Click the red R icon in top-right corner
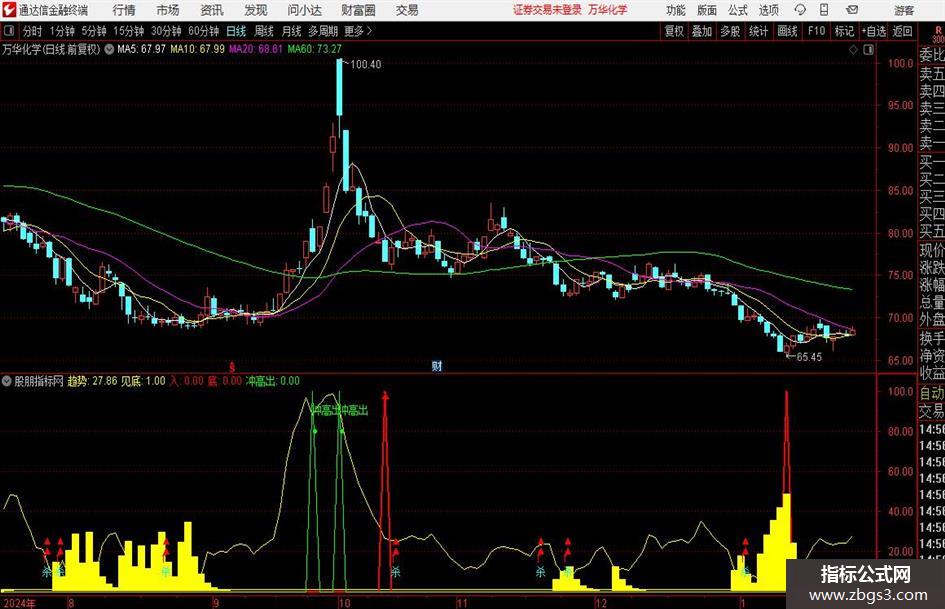The width and height of the screenshot is (945, 609). pyautogui.click(x=938, y=31)
